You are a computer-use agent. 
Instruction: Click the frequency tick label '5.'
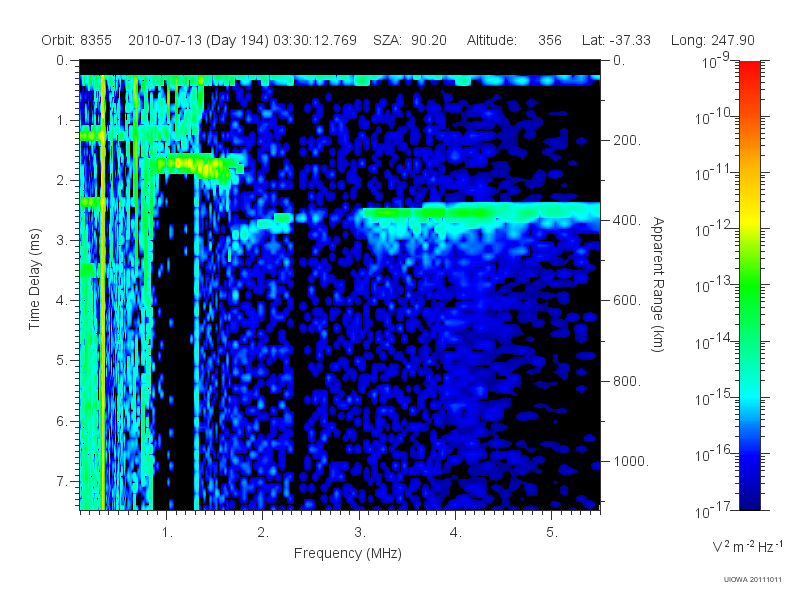[x=552, y=533]
